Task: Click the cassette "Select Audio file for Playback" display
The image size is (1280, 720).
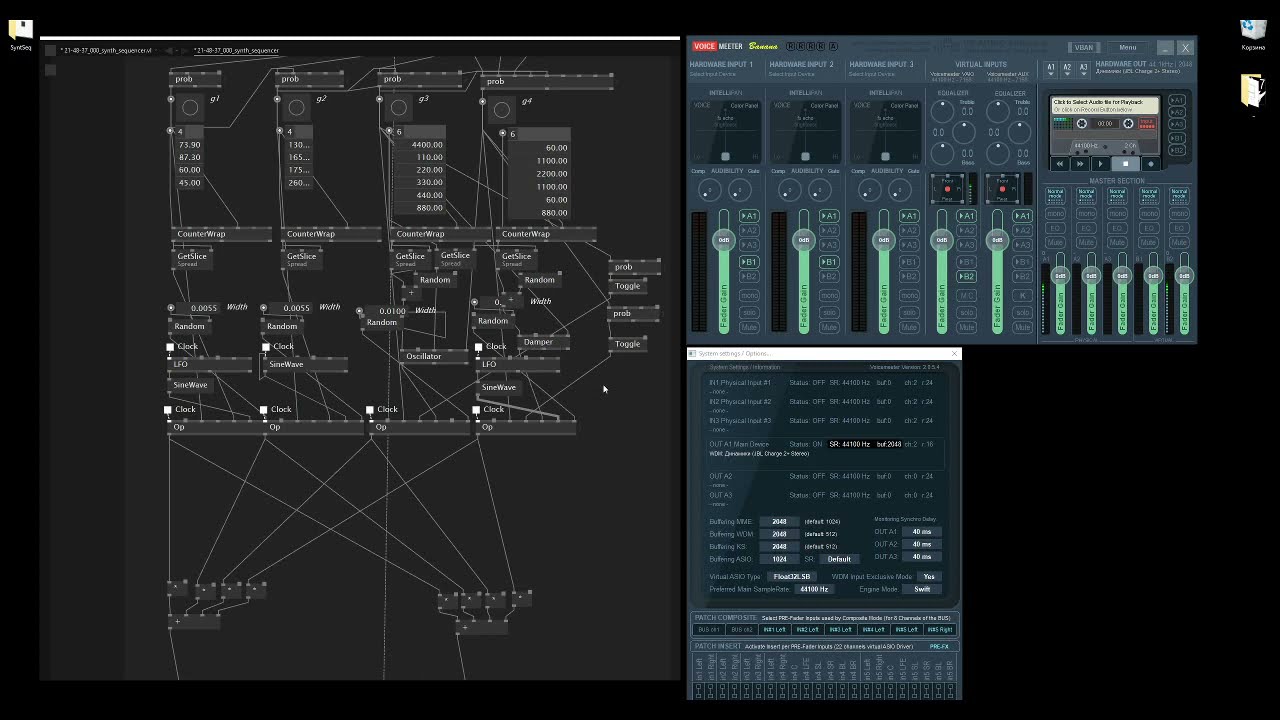Action: point(1105,105)
